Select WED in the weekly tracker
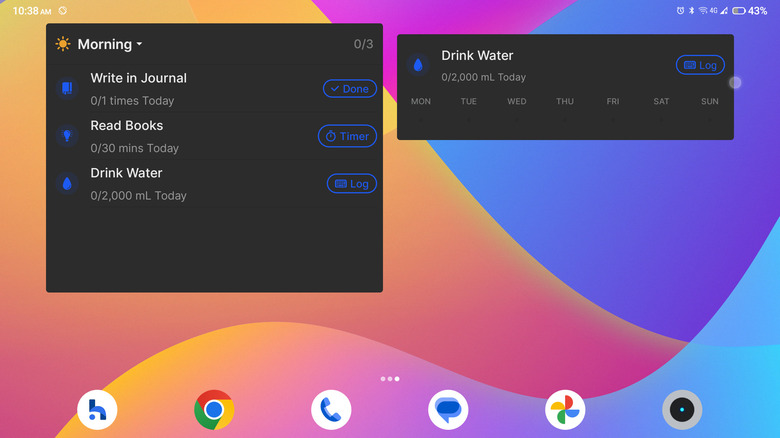 (516, 102)
